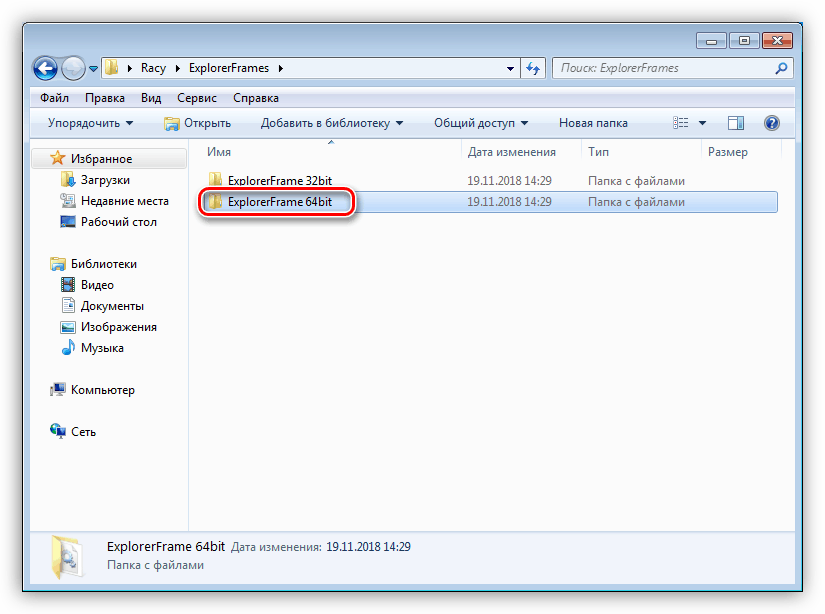825x614 pixels.
Task: Open the Сервис menu
Action: [x=197, y=98]
